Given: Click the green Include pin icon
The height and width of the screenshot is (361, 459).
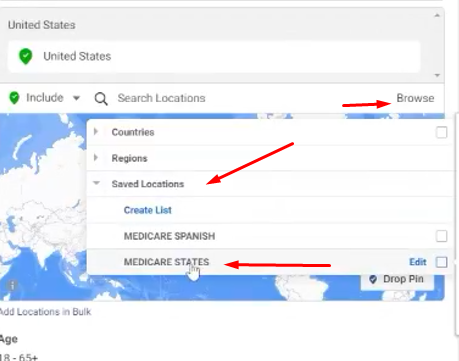Looking at the screenshot, I should click(14, 98).
